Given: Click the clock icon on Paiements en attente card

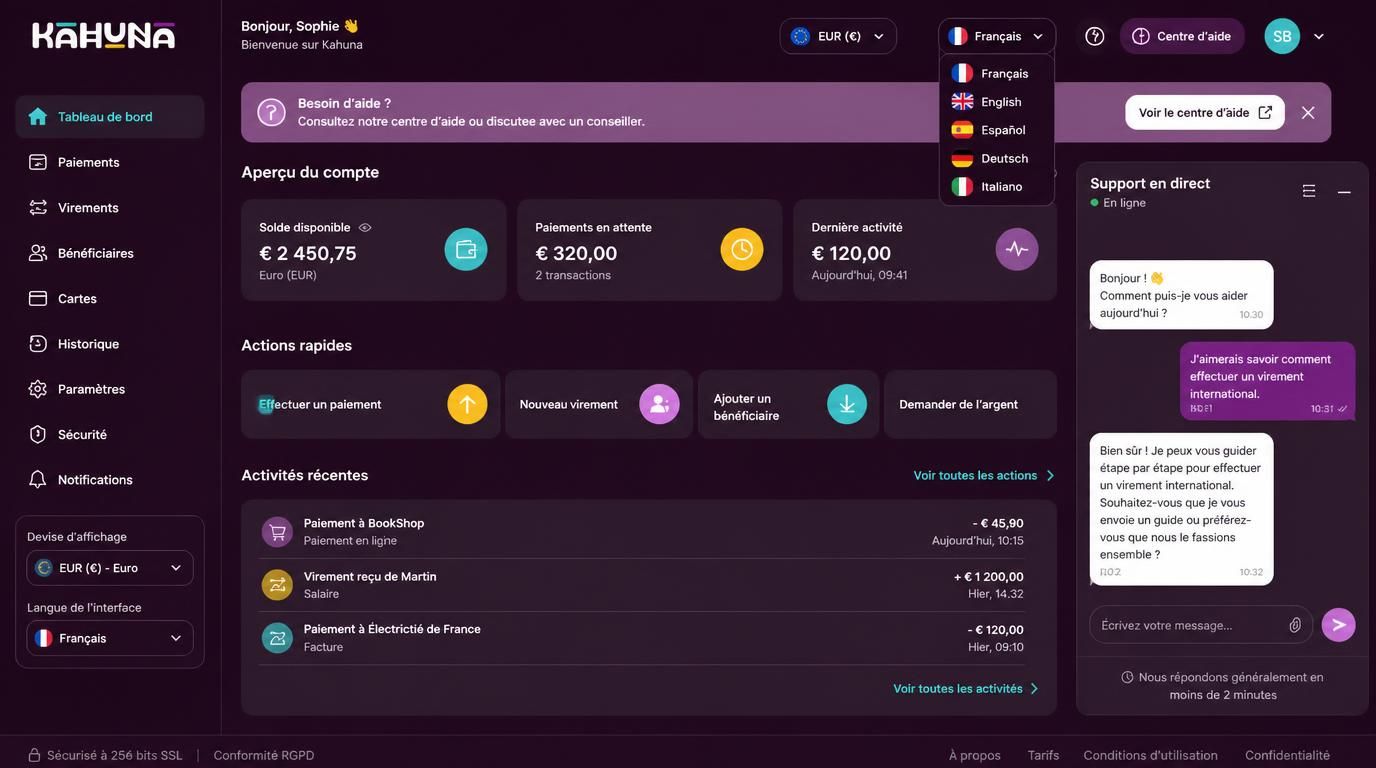Looking at the screenshot, I should pos(742,249).
